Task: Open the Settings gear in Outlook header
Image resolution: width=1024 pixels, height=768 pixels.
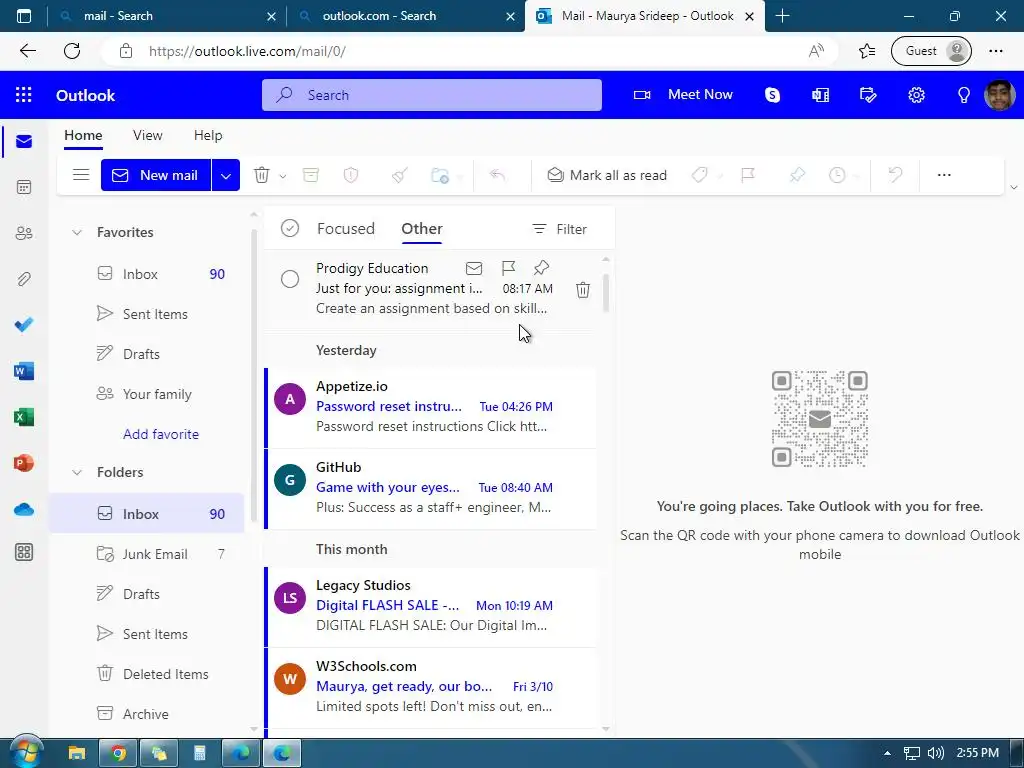Action: [x=916, y=95]
